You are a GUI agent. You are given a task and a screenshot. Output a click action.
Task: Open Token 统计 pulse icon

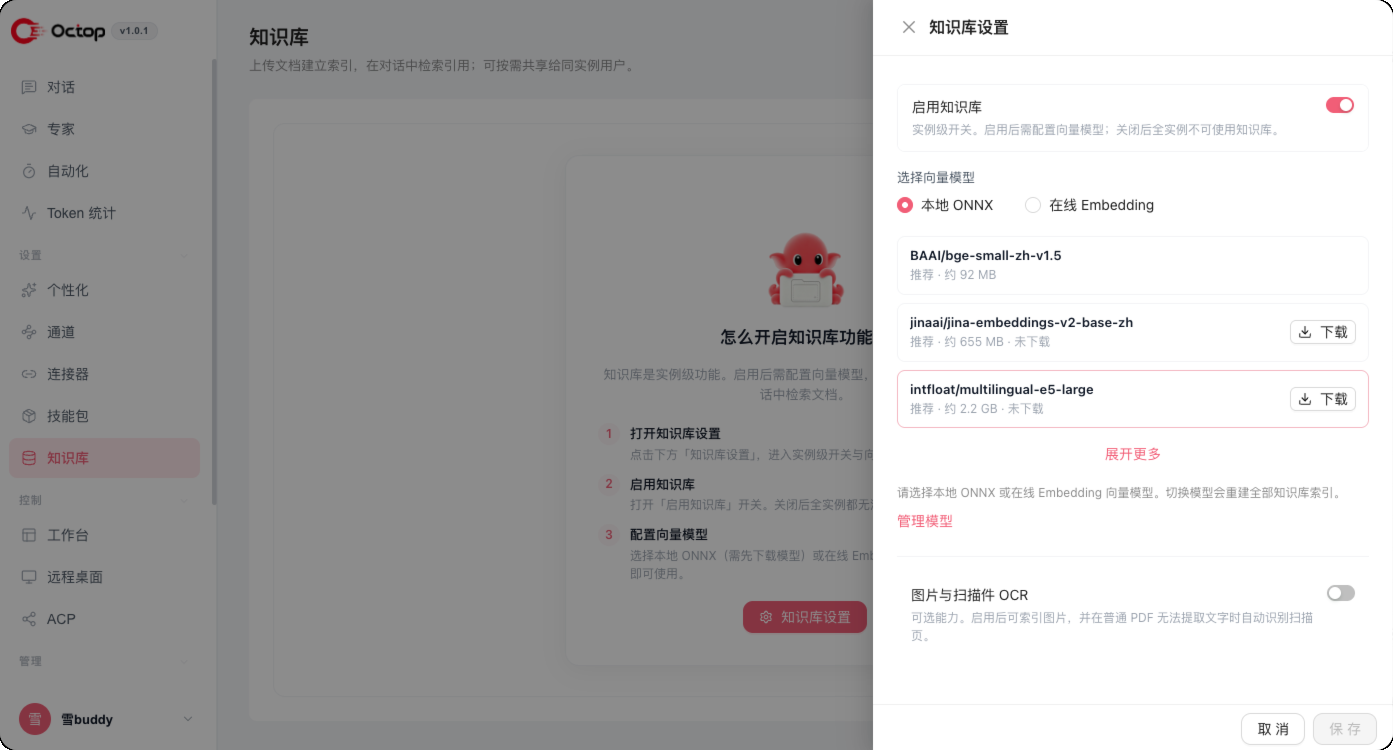pos(29,213)
